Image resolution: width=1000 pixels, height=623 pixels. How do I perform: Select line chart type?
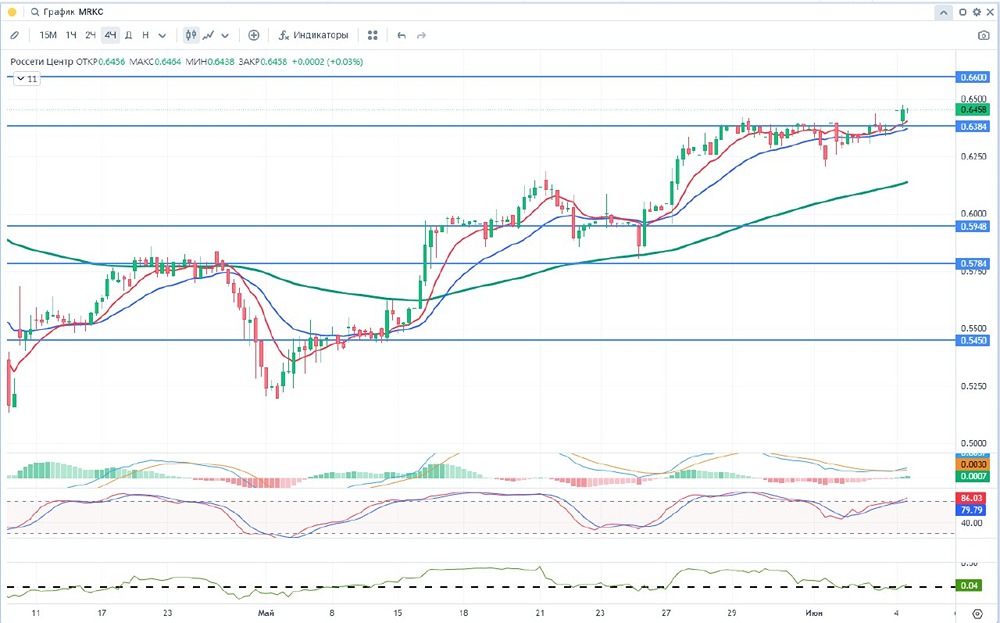coord(209,36)
